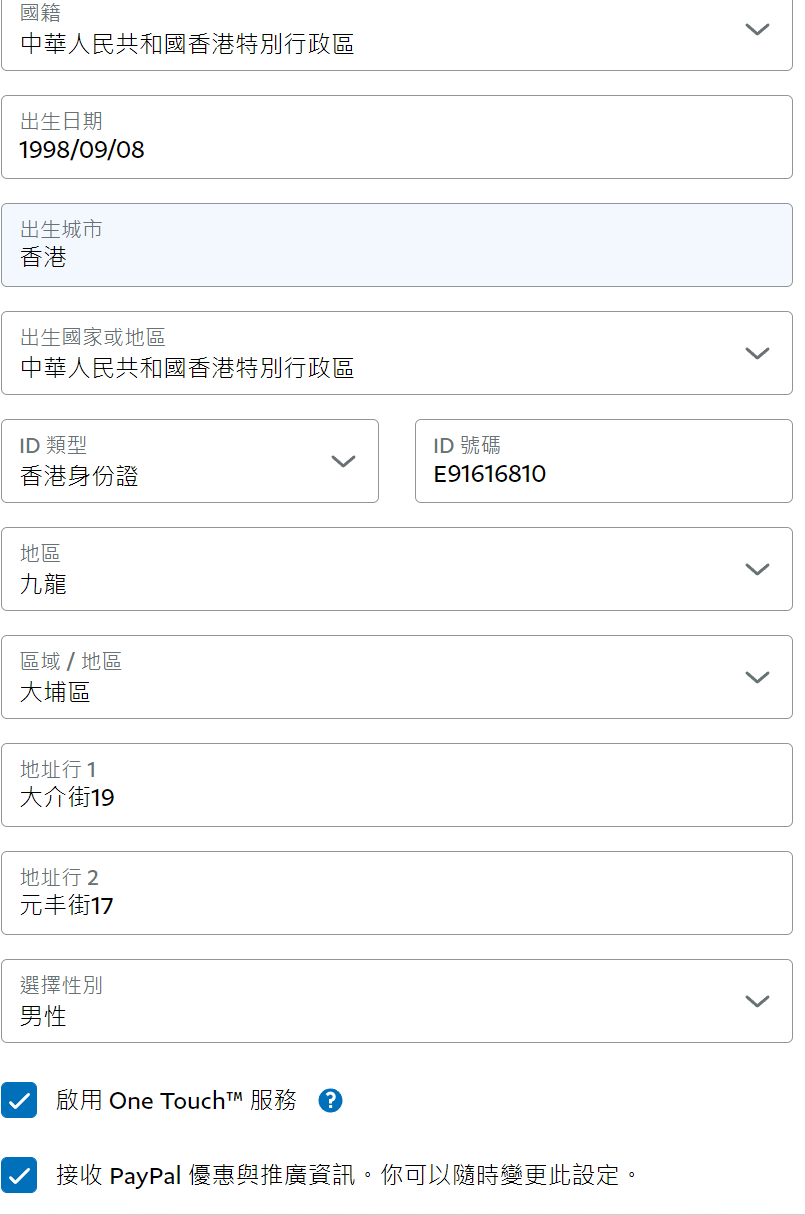Screen dimensions: 805x1215
Task: Click the One Touch help question mark icon
Action: (330, 1101)
